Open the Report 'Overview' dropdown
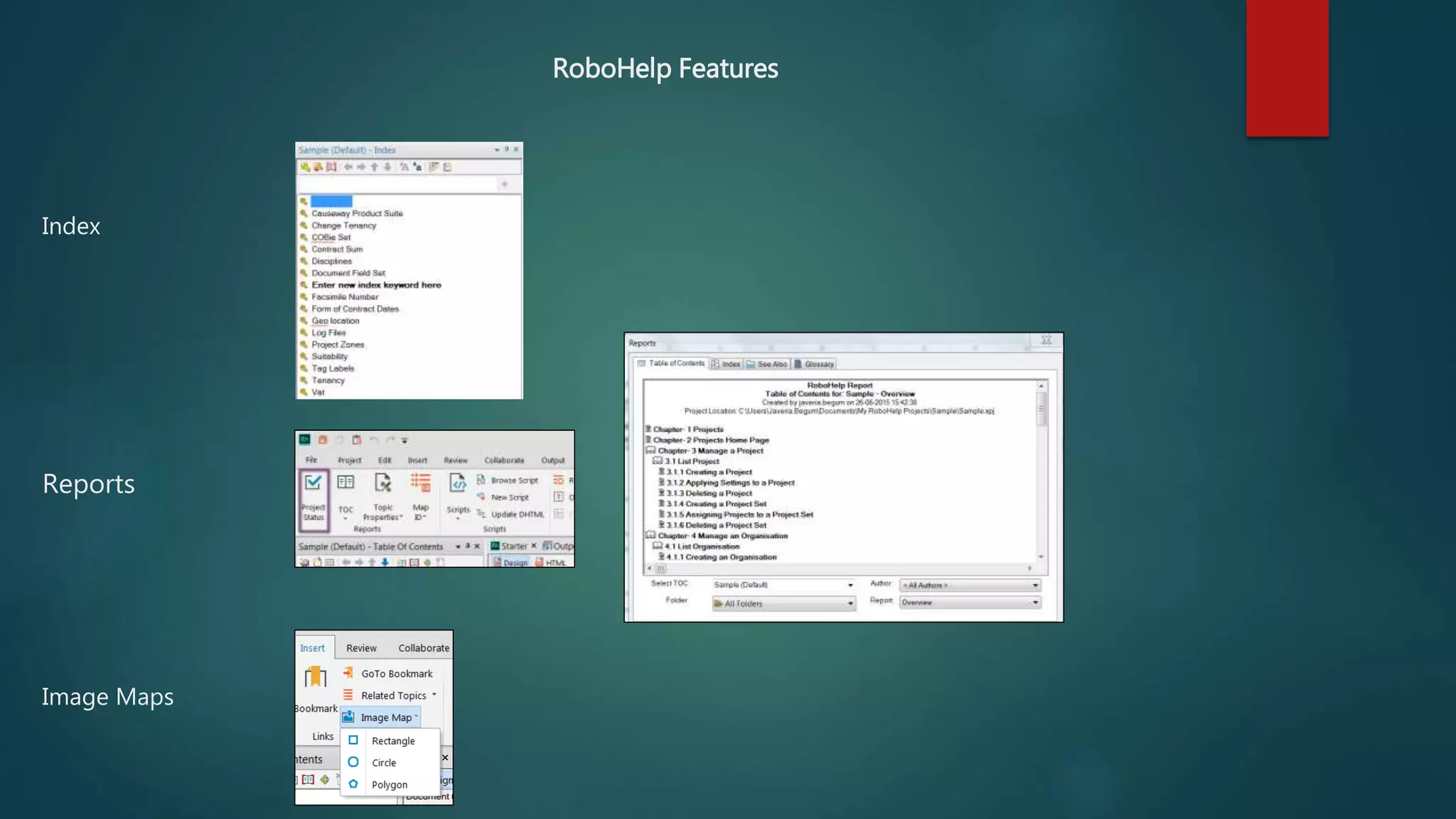This screenshot has height=819, width=1456. [970, 602]
